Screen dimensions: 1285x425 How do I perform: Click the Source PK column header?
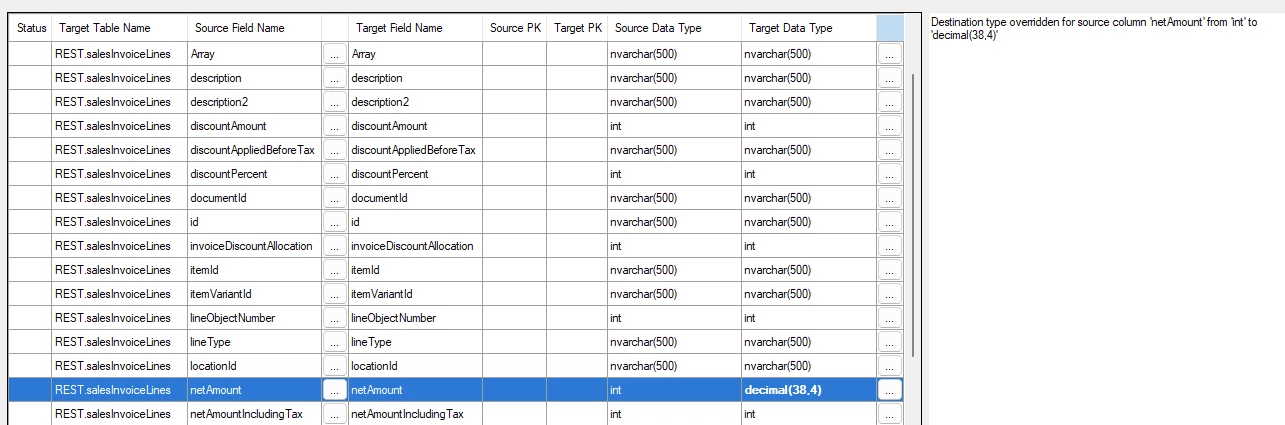(514, 28)
